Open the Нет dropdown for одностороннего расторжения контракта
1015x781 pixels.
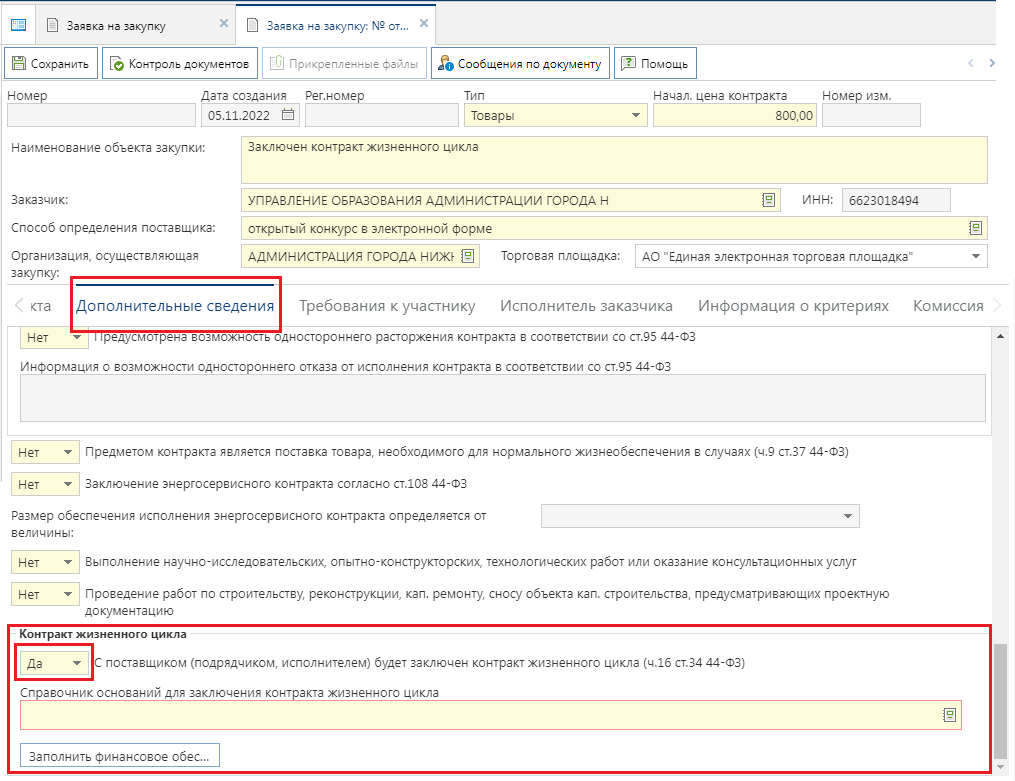pyautogui.click(x=54, y=337)
